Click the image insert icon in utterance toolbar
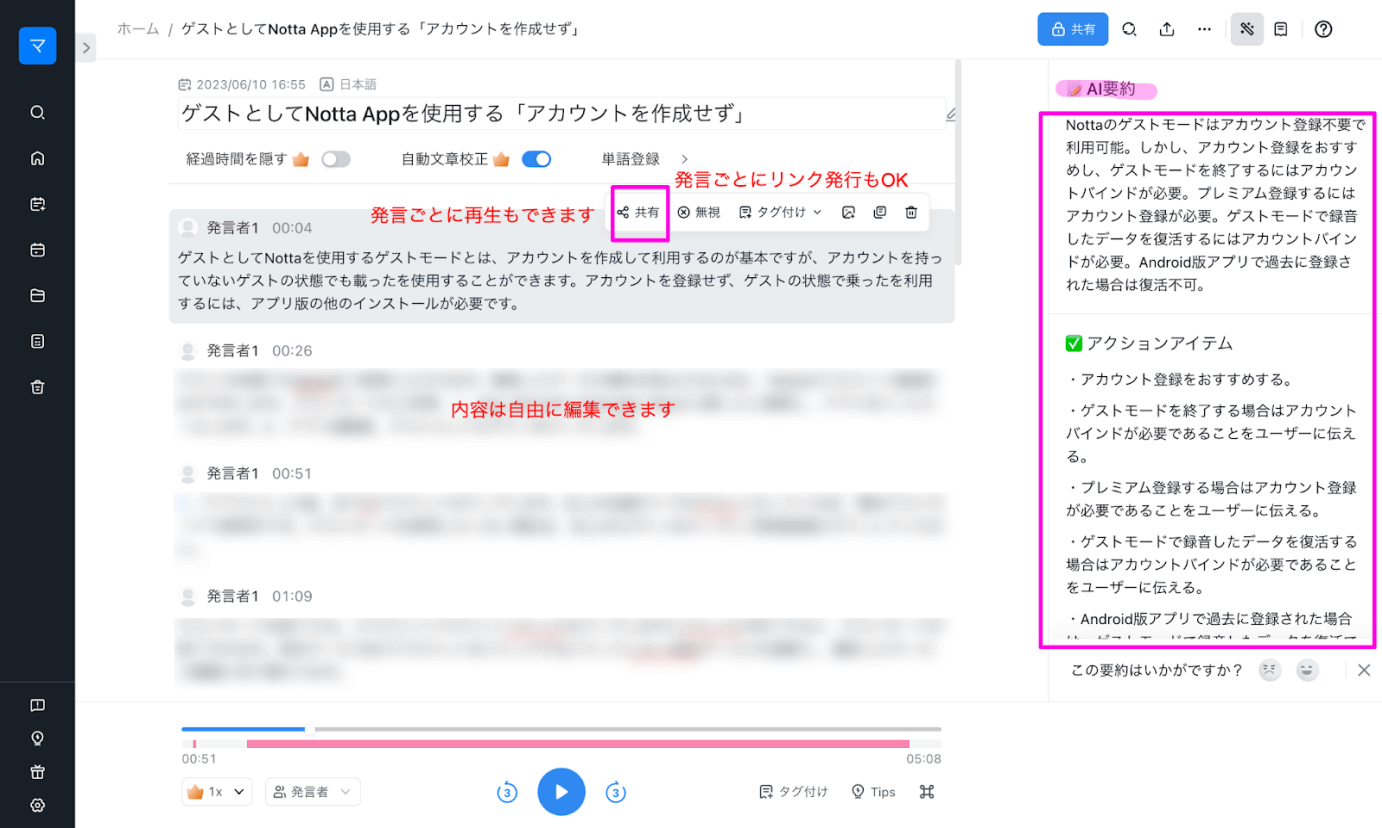Image resolution: width=1382 pixels, height=828 pixels. click(x=848, y=212)
